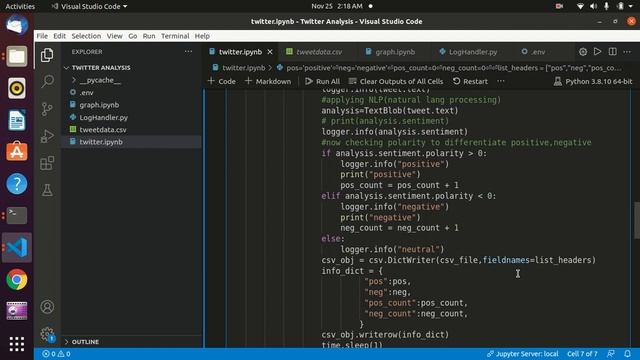The image size is (640, 360).
Task: Open Activities overview in top bar
Action: (x=20, y=6)
